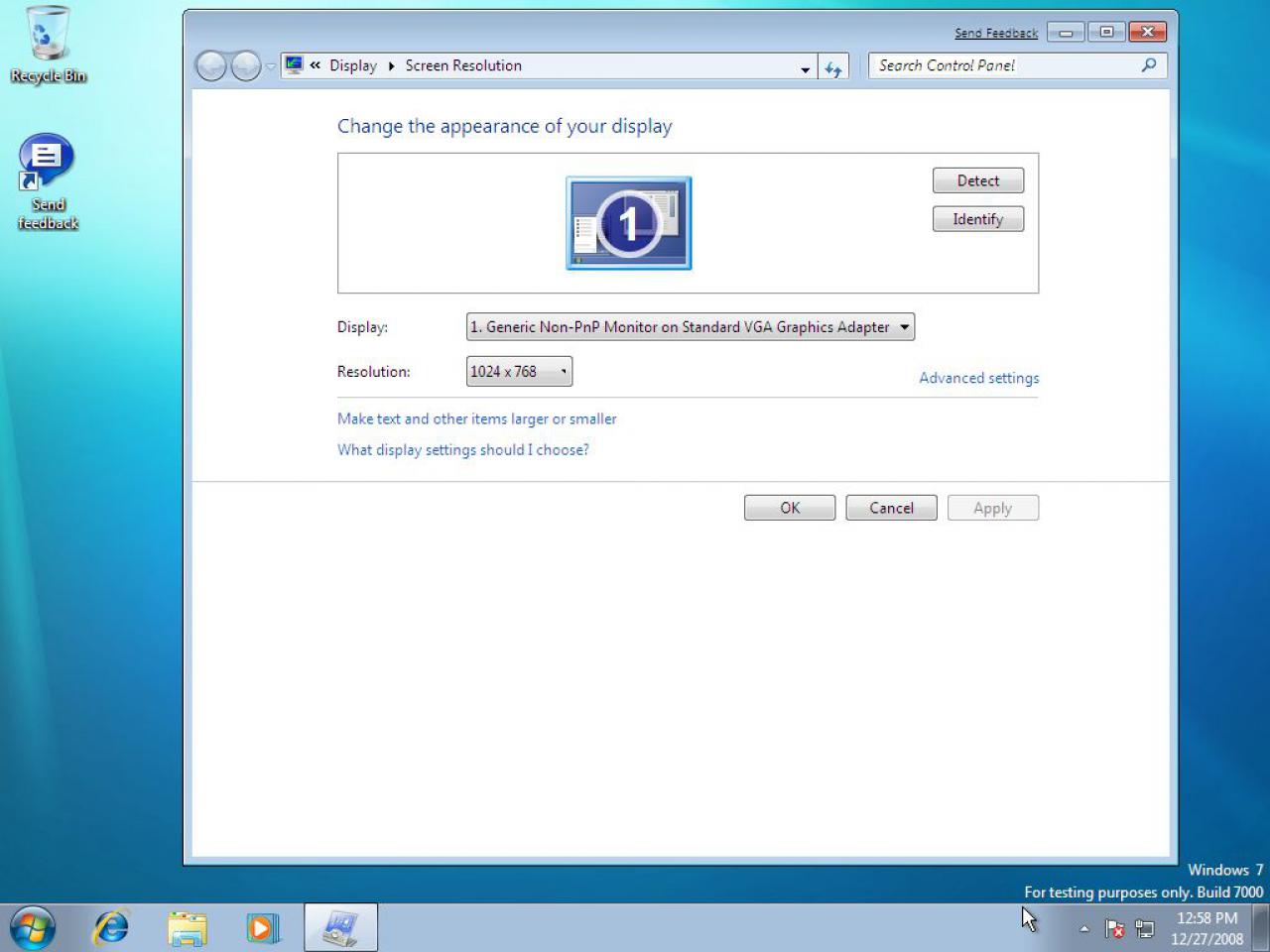Image resolution: width=1270 pixels, height=952 pixels.
Task: Open the Action Center flag icon
Action: pyautogui.click(x=1114, y=929)
